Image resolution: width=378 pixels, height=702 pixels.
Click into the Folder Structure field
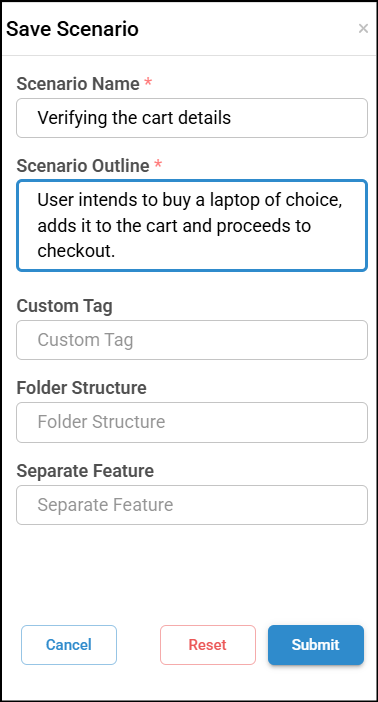(192, 422)
